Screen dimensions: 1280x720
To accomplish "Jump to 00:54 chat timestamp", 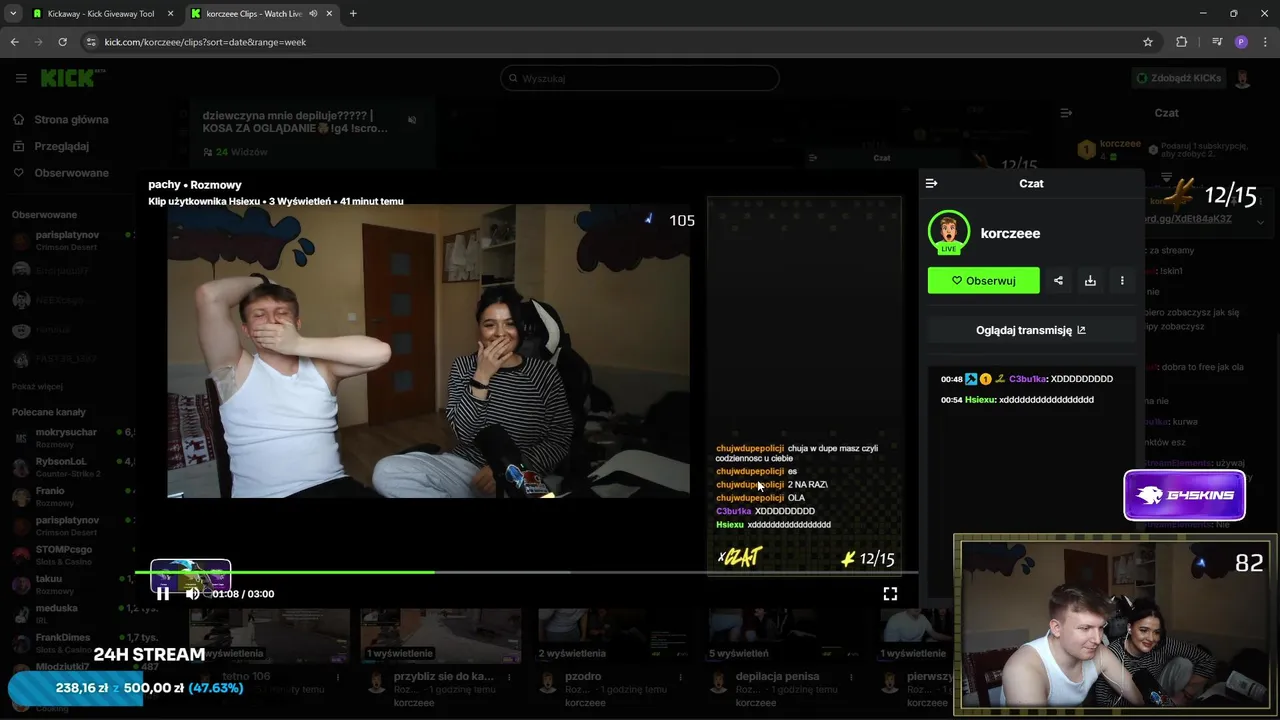I will pos(951,400).
